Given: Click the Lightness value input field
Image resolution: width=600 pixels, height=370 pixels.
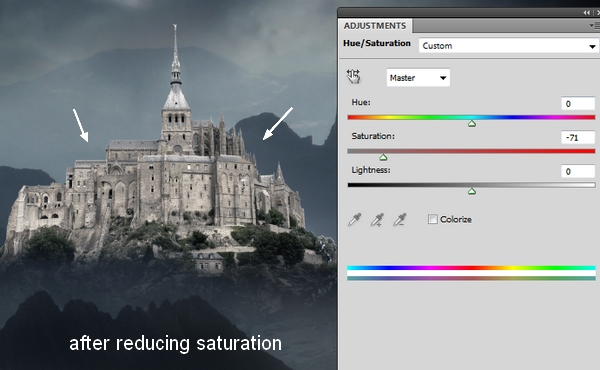Looking at the screenshot, I should click(578, 171).
